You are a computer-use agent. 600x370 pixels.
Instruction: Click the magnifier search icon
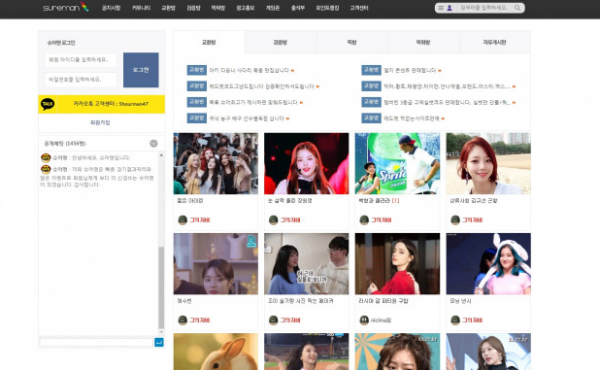point(517,8)
